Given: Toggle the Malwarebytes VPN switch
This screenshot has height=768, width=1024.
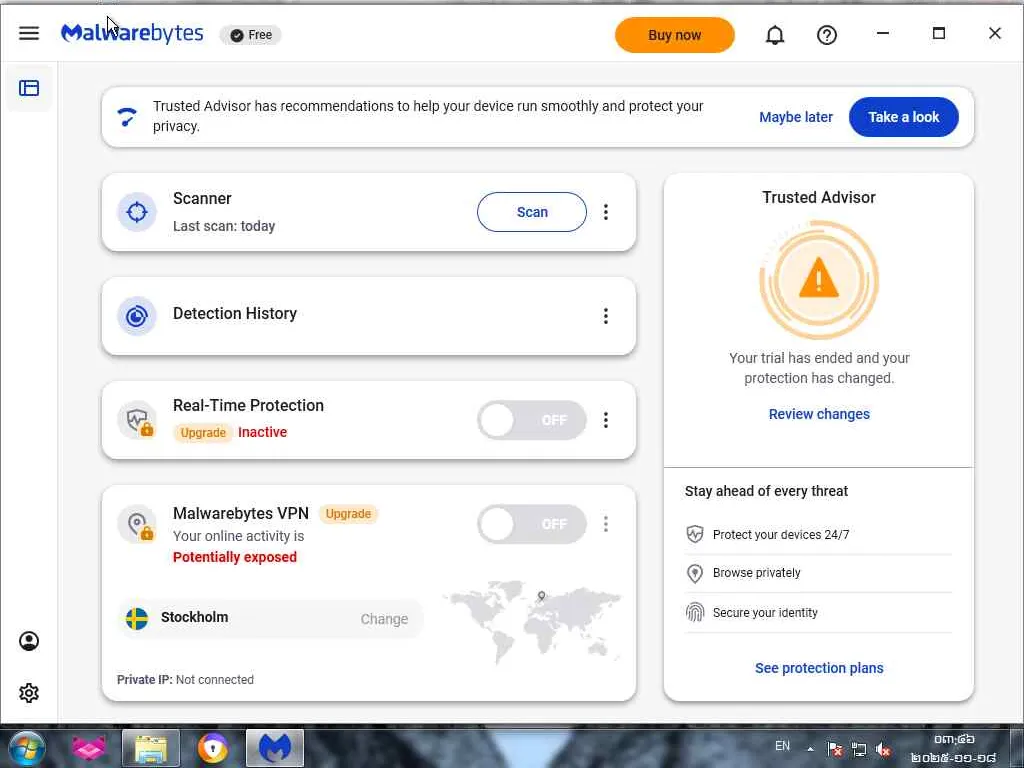Looking at the screenshot, I should 532,524.
